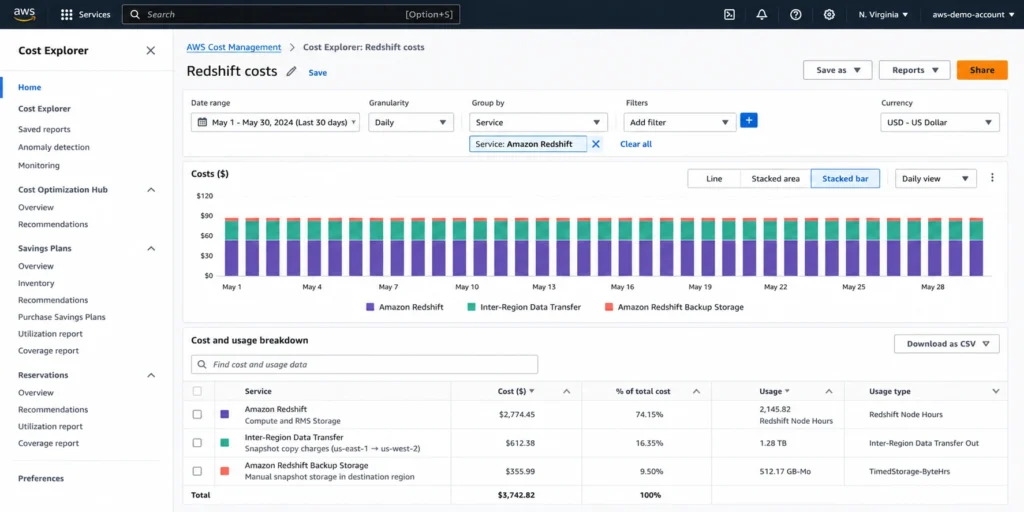Open Anomaly detection in sidebar
This screenshot has width=1024, height=512.
(x=54, y=147)
